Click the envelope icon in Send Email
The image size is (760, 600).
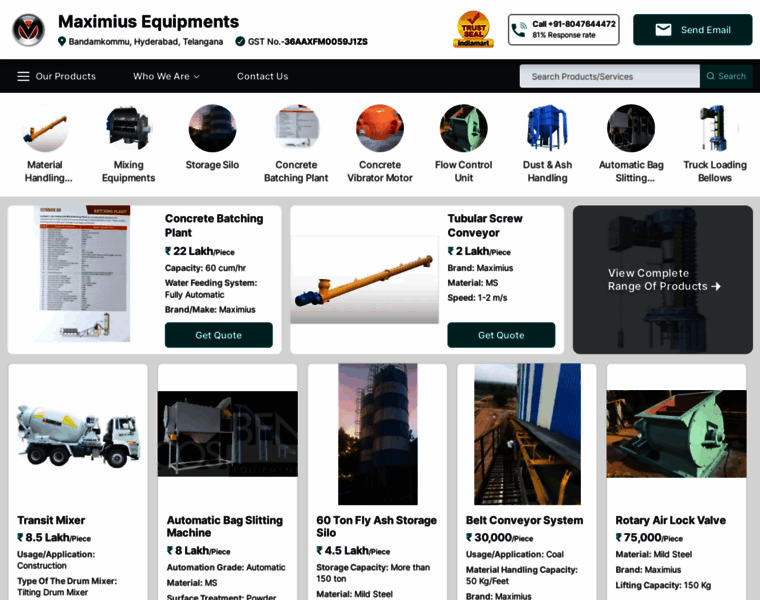[663, 30]
